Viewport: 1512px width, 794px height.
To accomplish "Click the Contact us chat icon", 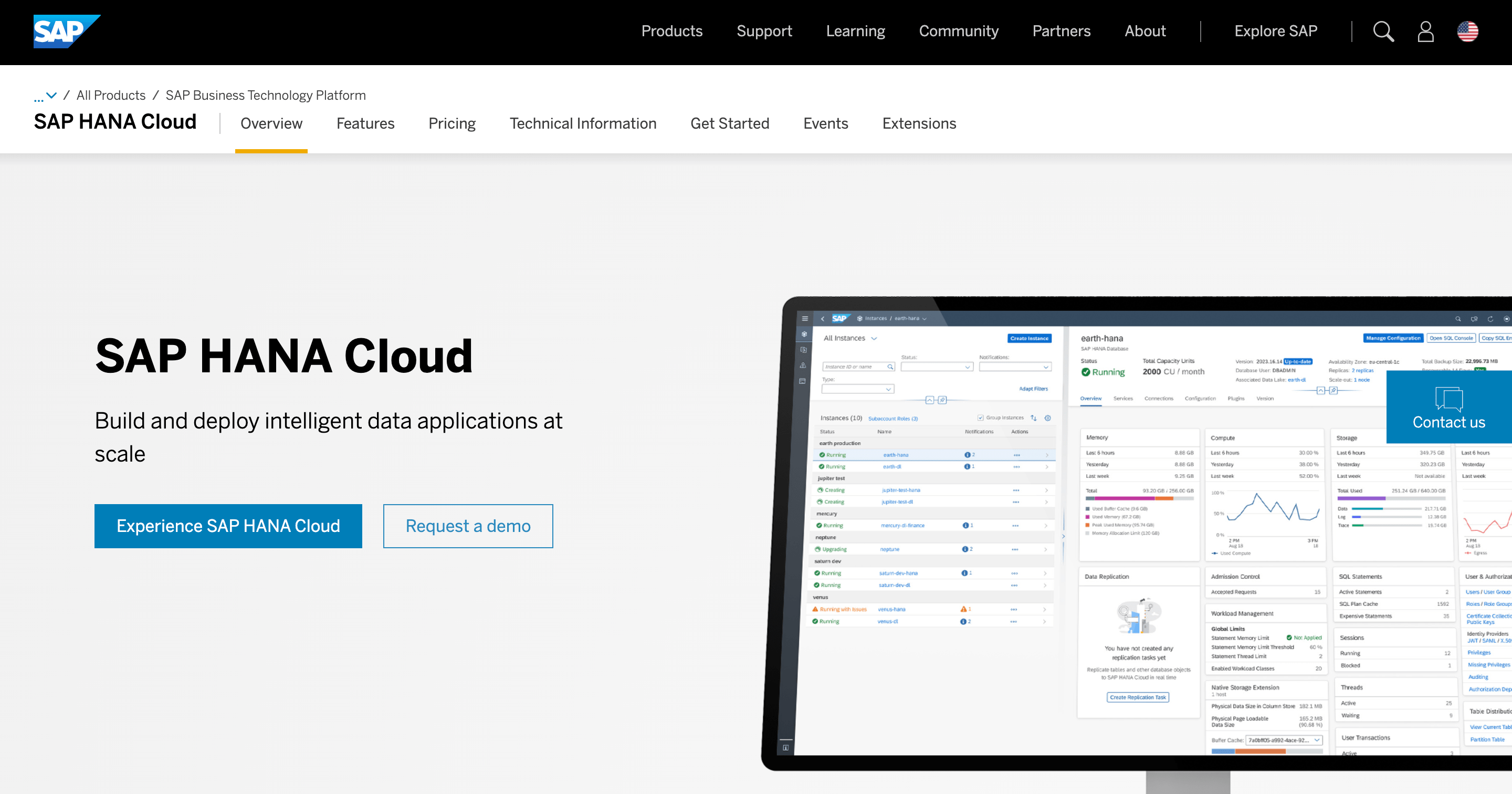I will click(1448, 399).
